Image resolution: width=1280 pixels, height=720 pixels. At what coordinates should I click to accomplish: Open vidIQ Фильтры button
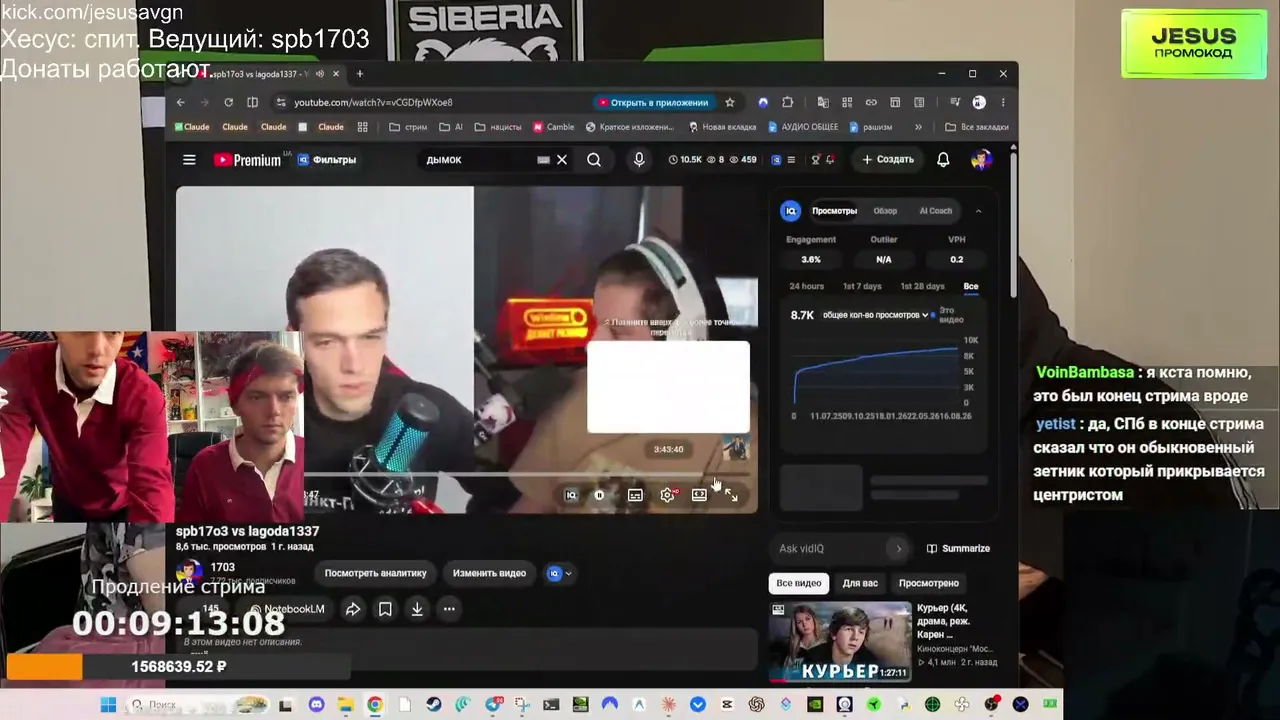pyautogui.click(x=327, y=160)
